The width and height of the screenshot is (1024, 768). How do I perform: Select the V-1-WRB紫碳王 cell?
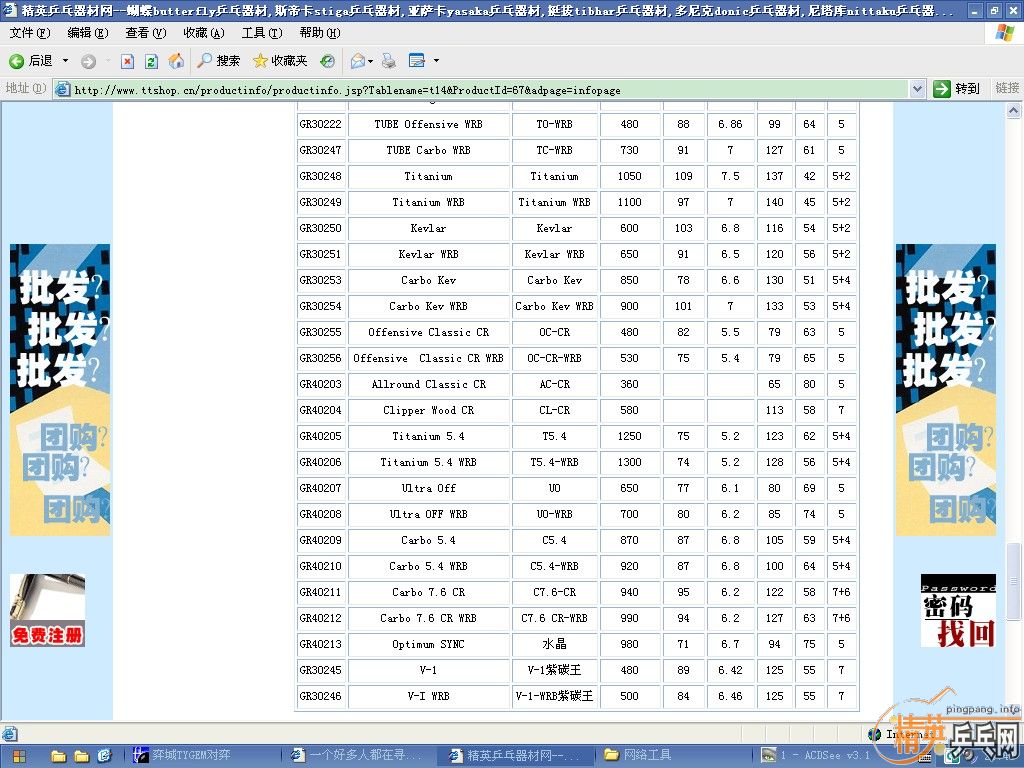[554, 697]
